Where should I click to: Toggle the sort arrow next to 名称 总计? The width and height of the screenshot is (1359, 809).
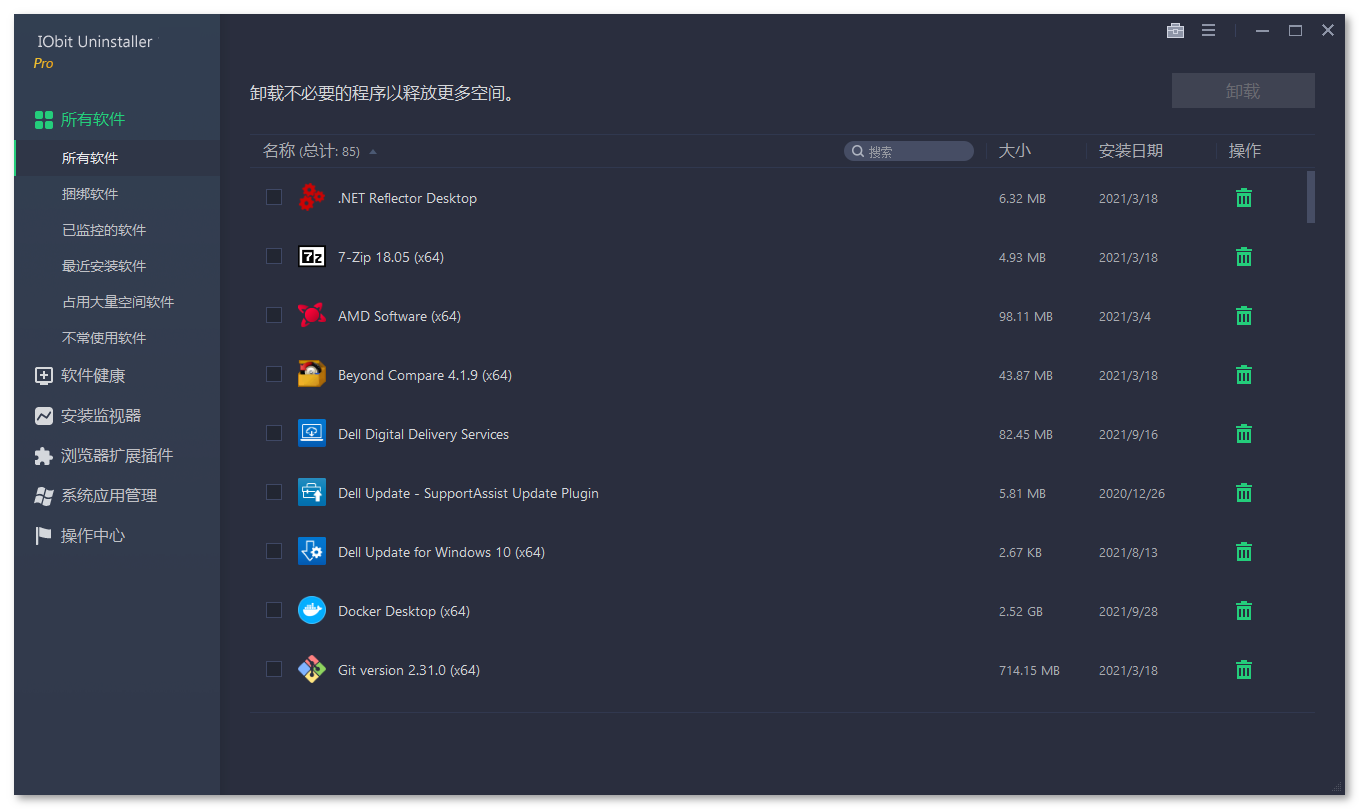pyautogui.click(x=373, y=152)
